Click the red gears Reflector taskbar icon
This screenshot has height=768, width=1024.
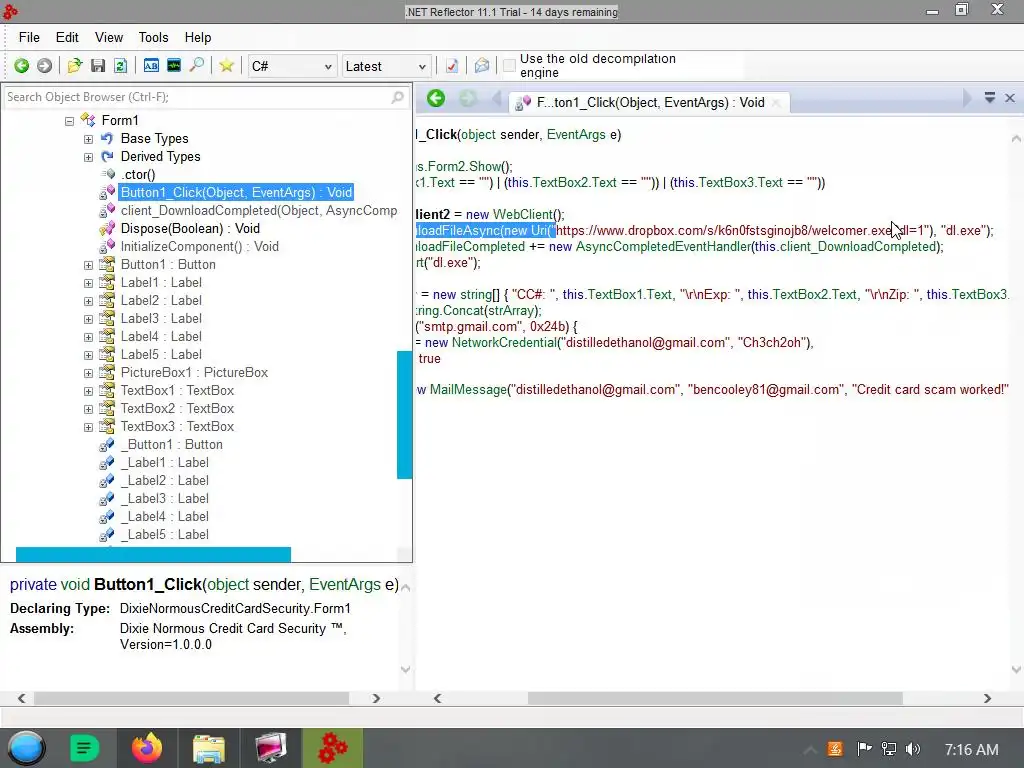pos(332,748)
